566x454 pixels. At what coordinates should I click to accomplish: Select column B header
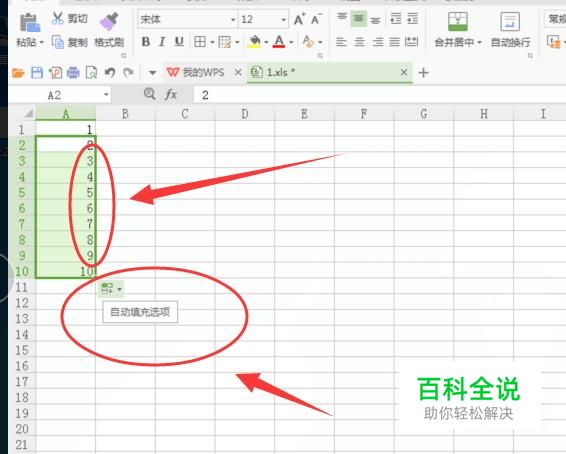point(125,114)
